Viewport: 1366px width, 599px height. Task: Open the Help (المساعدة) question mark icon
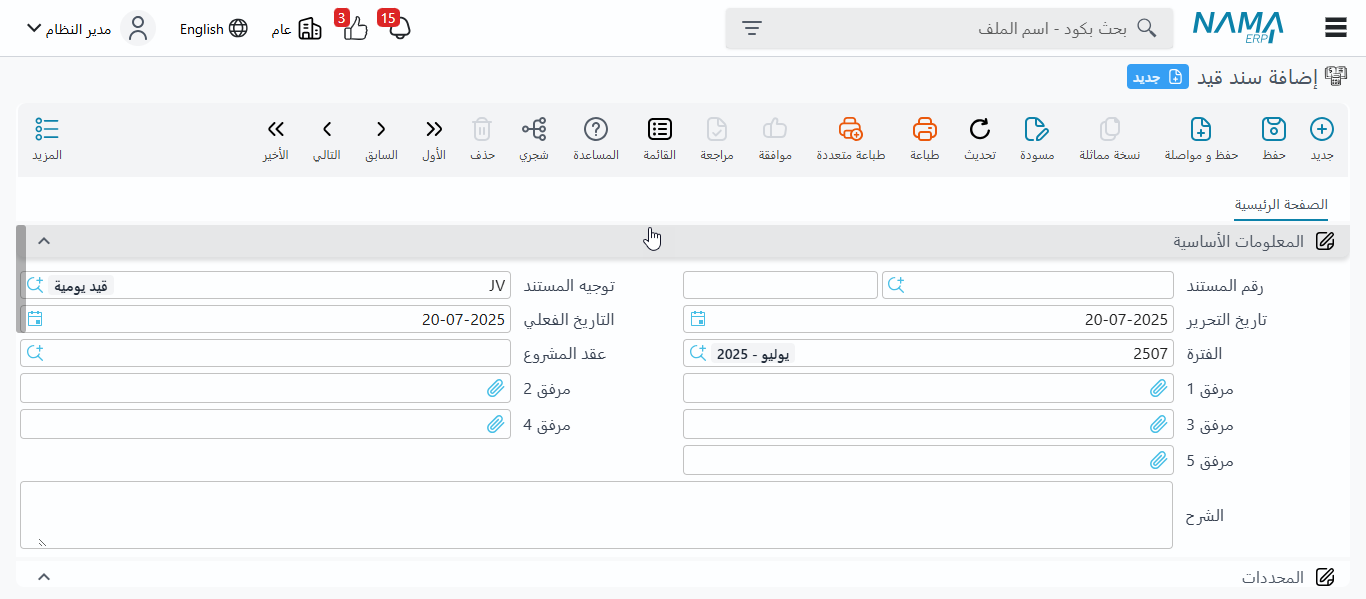[x=596, y=130]
